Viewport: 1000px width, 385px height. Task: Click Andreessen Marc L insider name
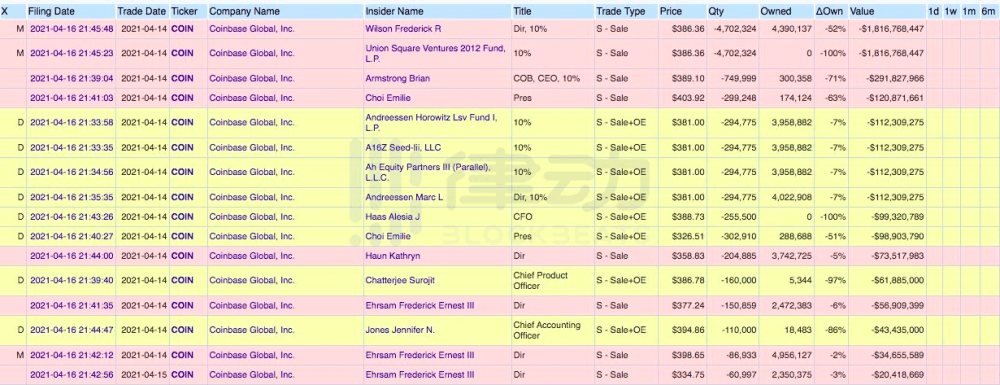tap(404, 197)
